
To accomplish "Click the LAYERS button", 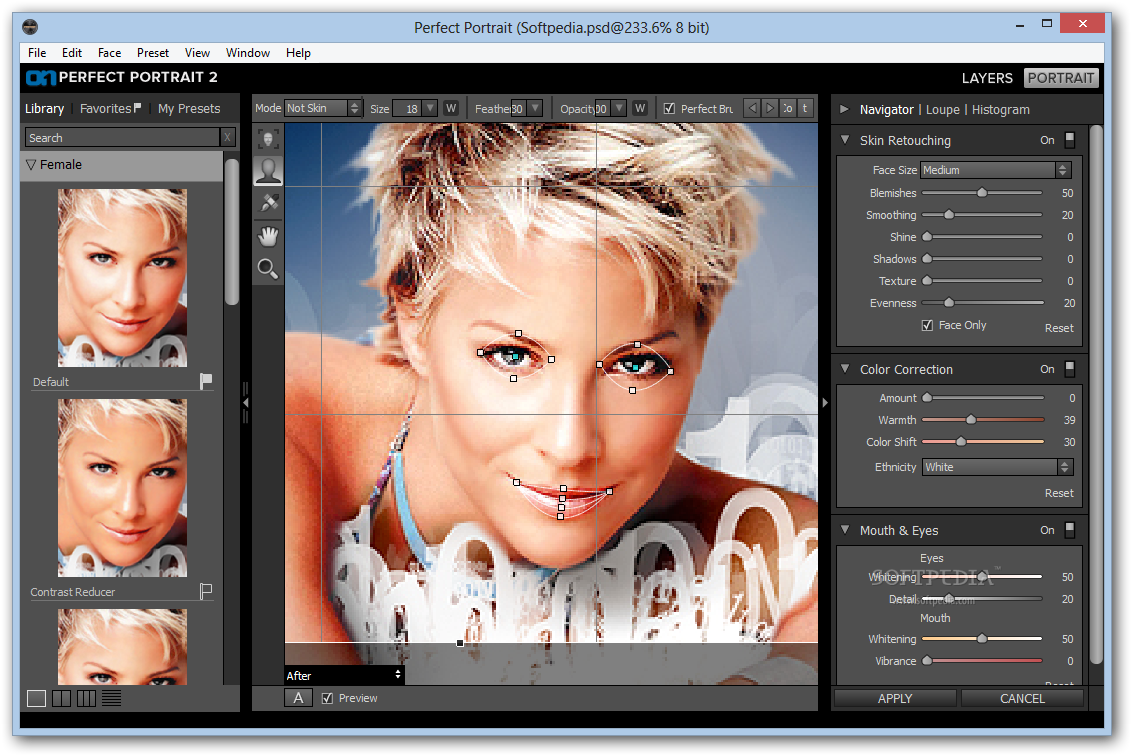I will [x=987, y=78].
